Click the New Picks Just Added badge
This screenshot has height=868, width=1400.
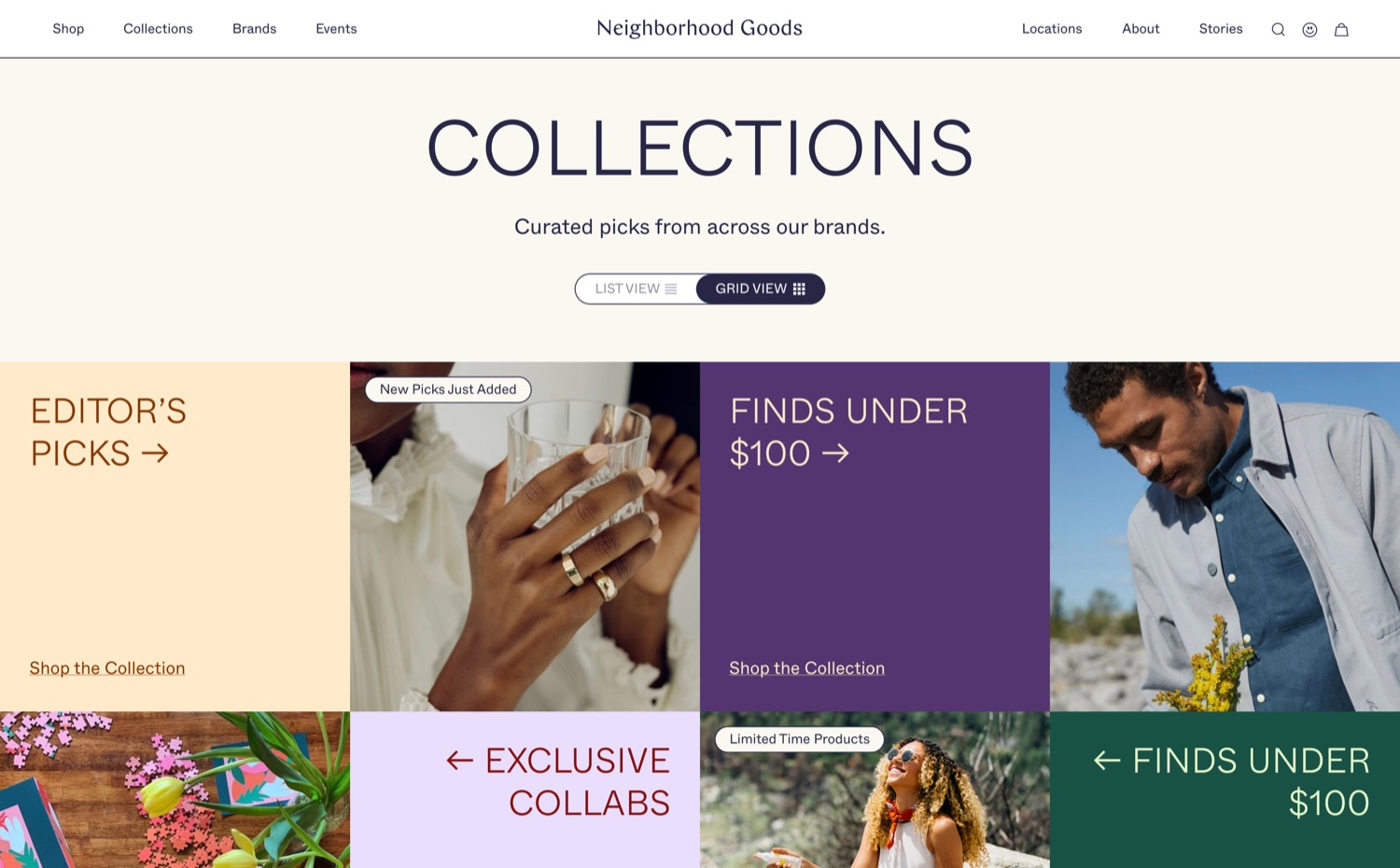448,389
